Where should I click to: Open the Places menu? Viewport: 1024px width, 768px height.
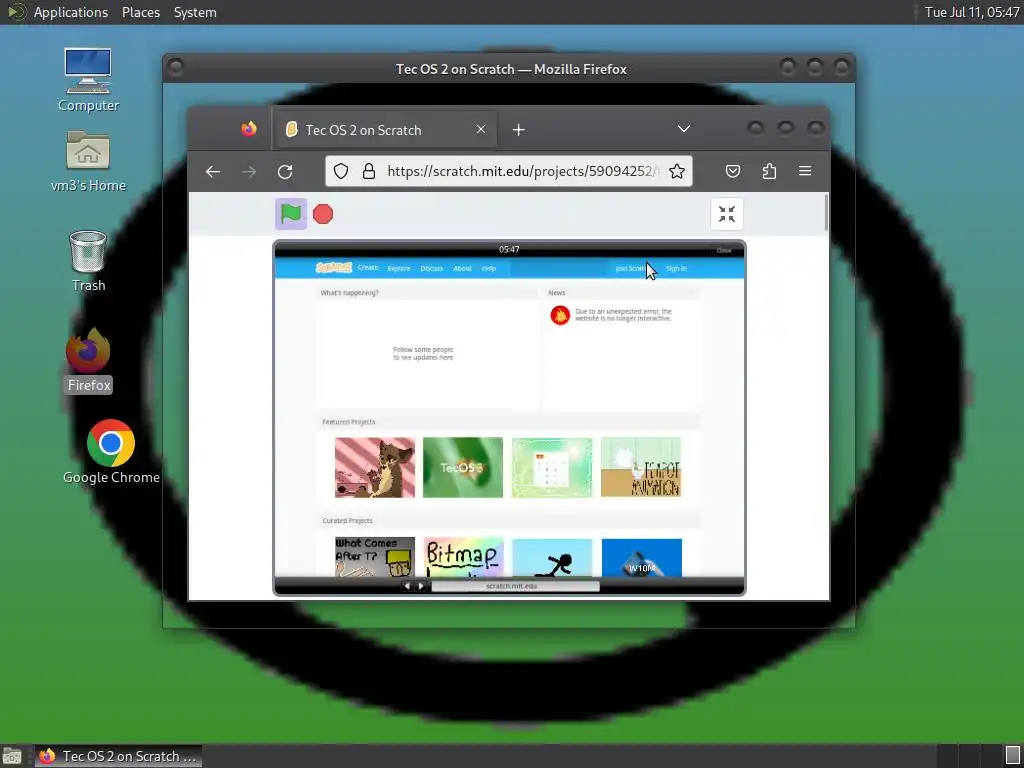(141, 12)
